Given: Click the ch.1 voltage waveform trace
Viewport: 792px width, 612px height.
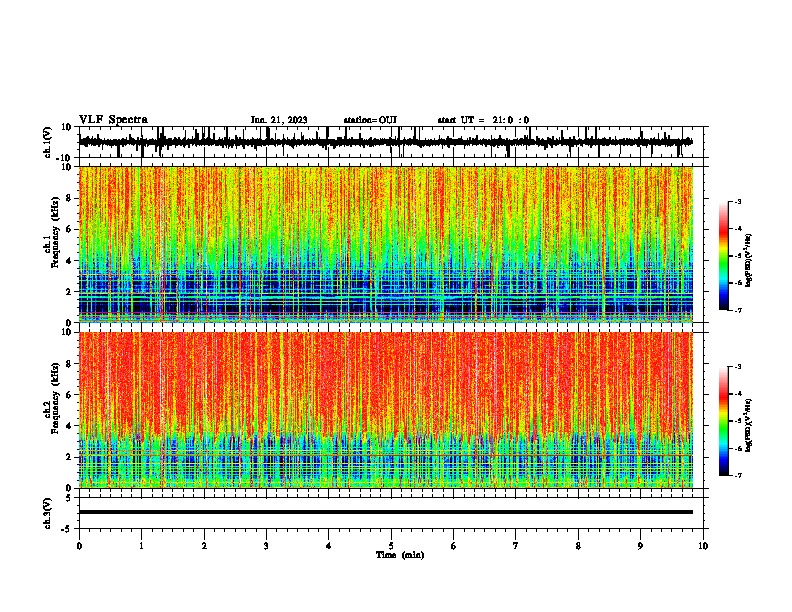Looking at the screenshot, I should point(386,142).
